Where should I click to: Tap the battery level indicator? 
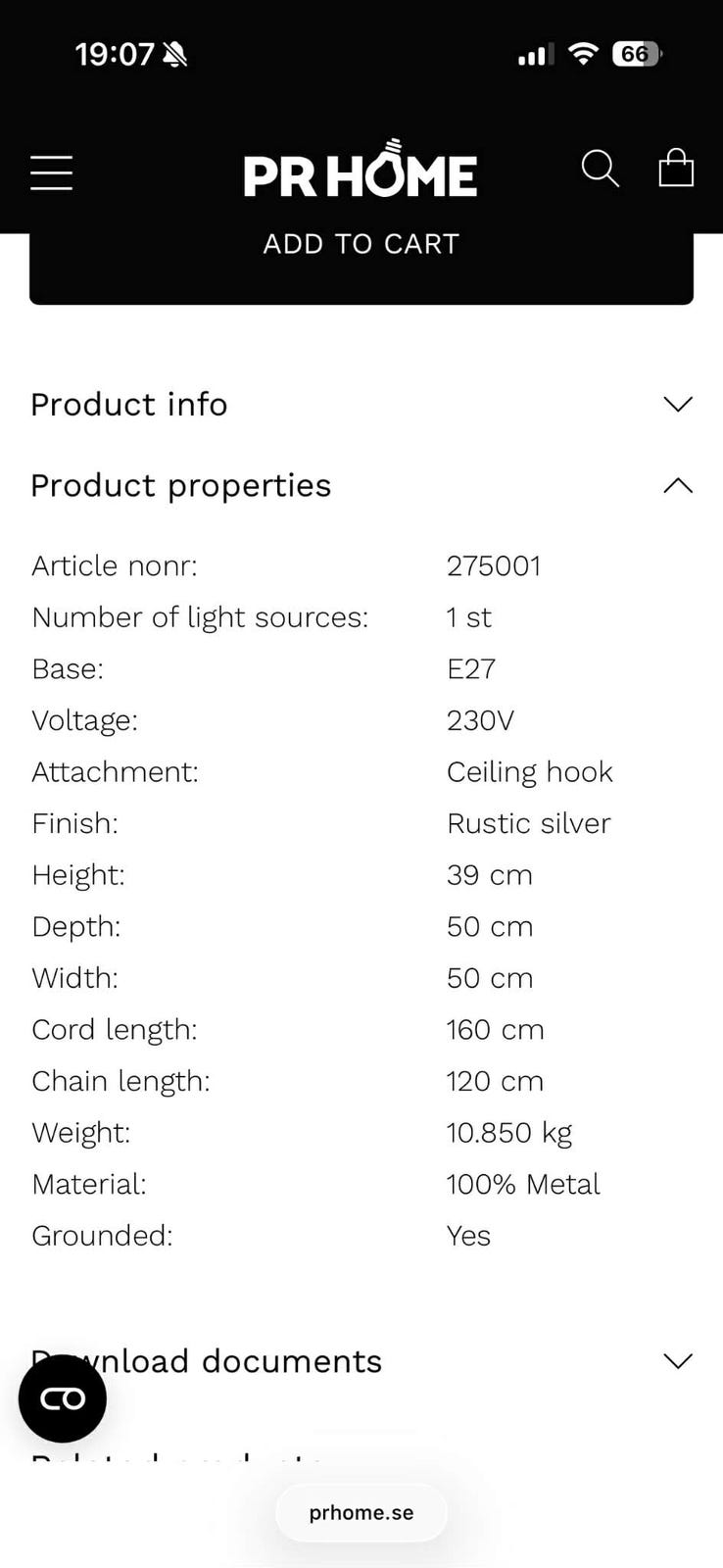[637, 54]
